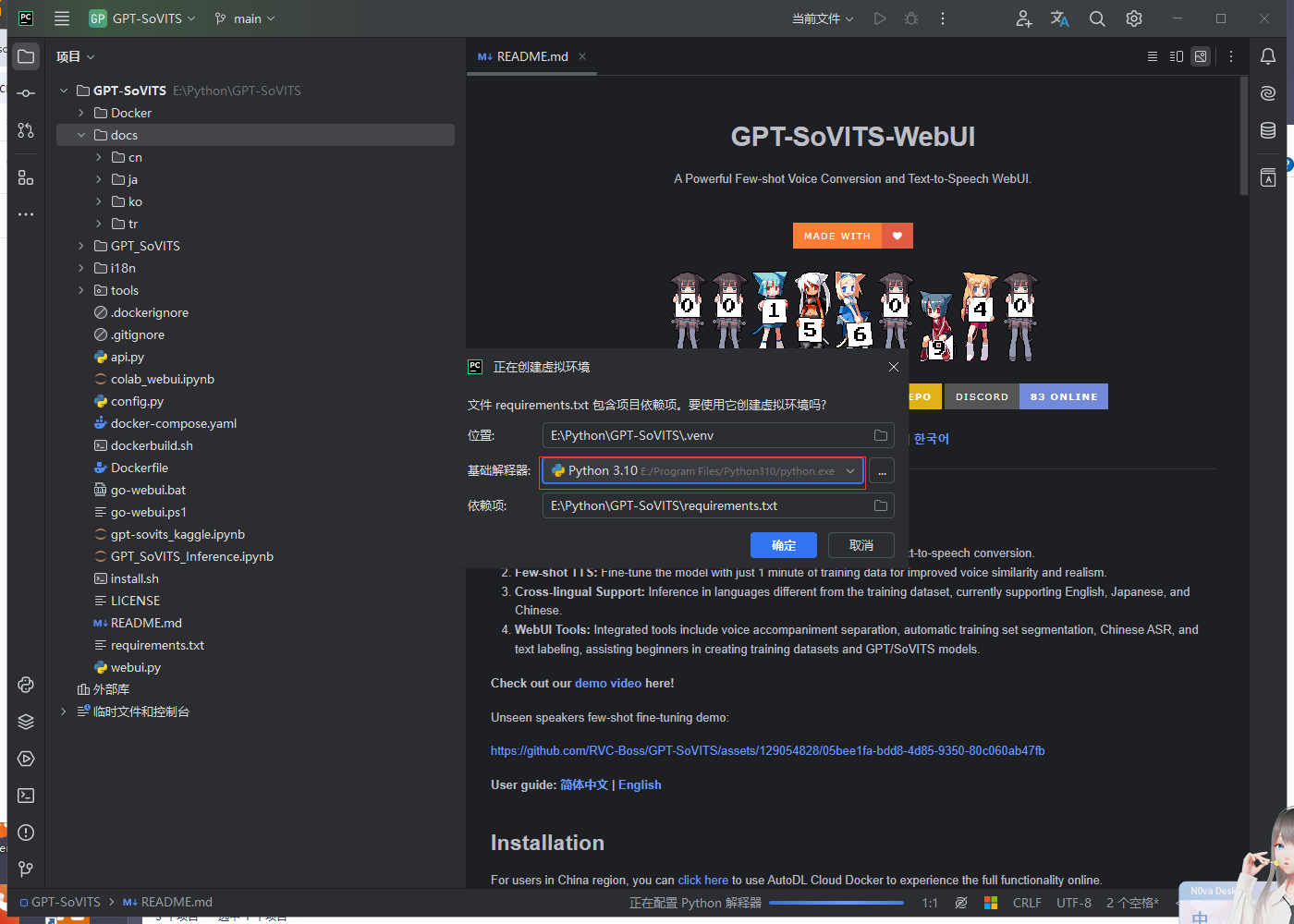This screenshot has width=1294, height=924.
Task: Open the Python Console tool window
Action: pyautogui.click(x=26, y=685)
